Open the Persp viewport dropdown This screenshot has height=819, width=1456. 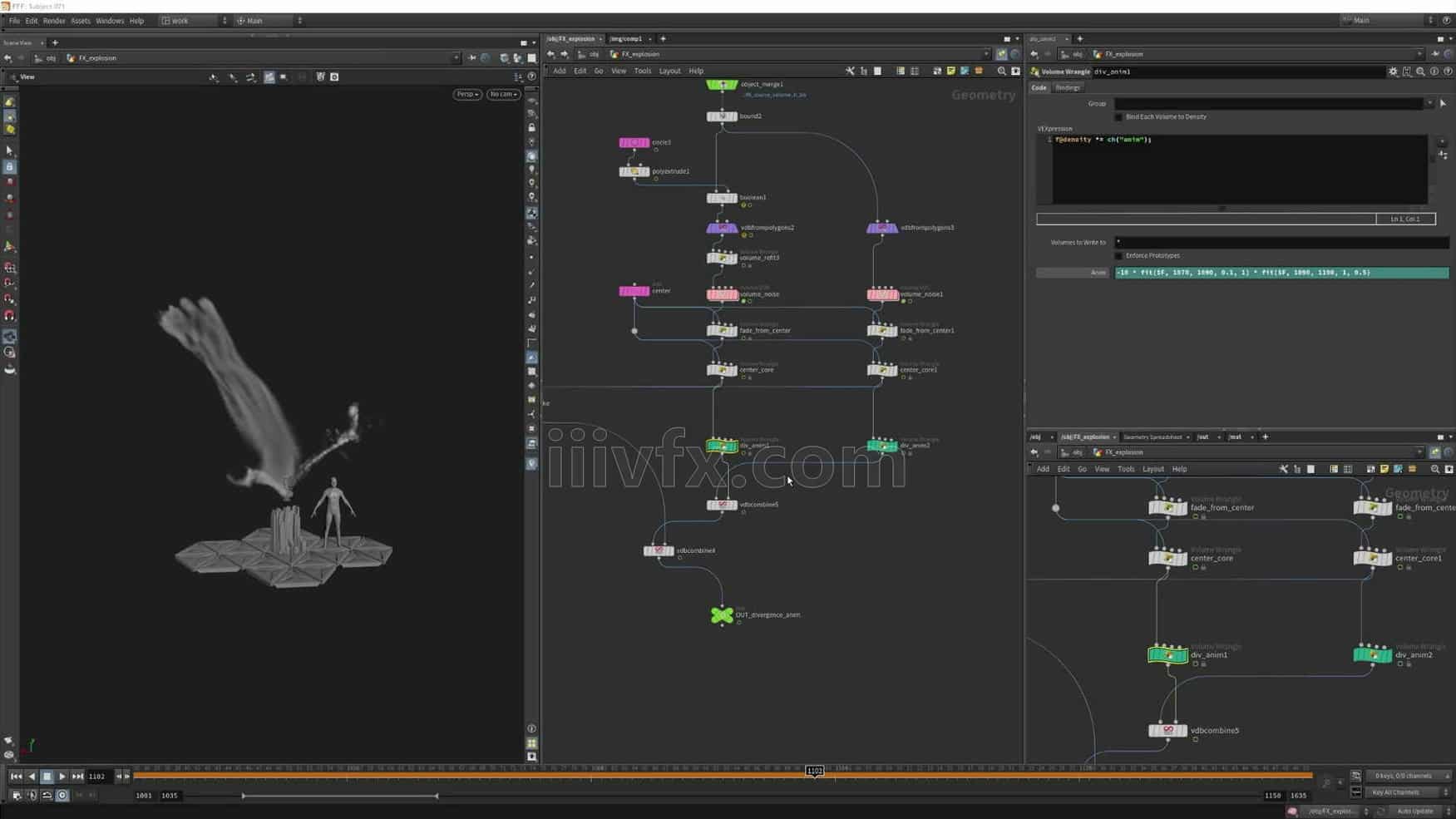[467, 94]
